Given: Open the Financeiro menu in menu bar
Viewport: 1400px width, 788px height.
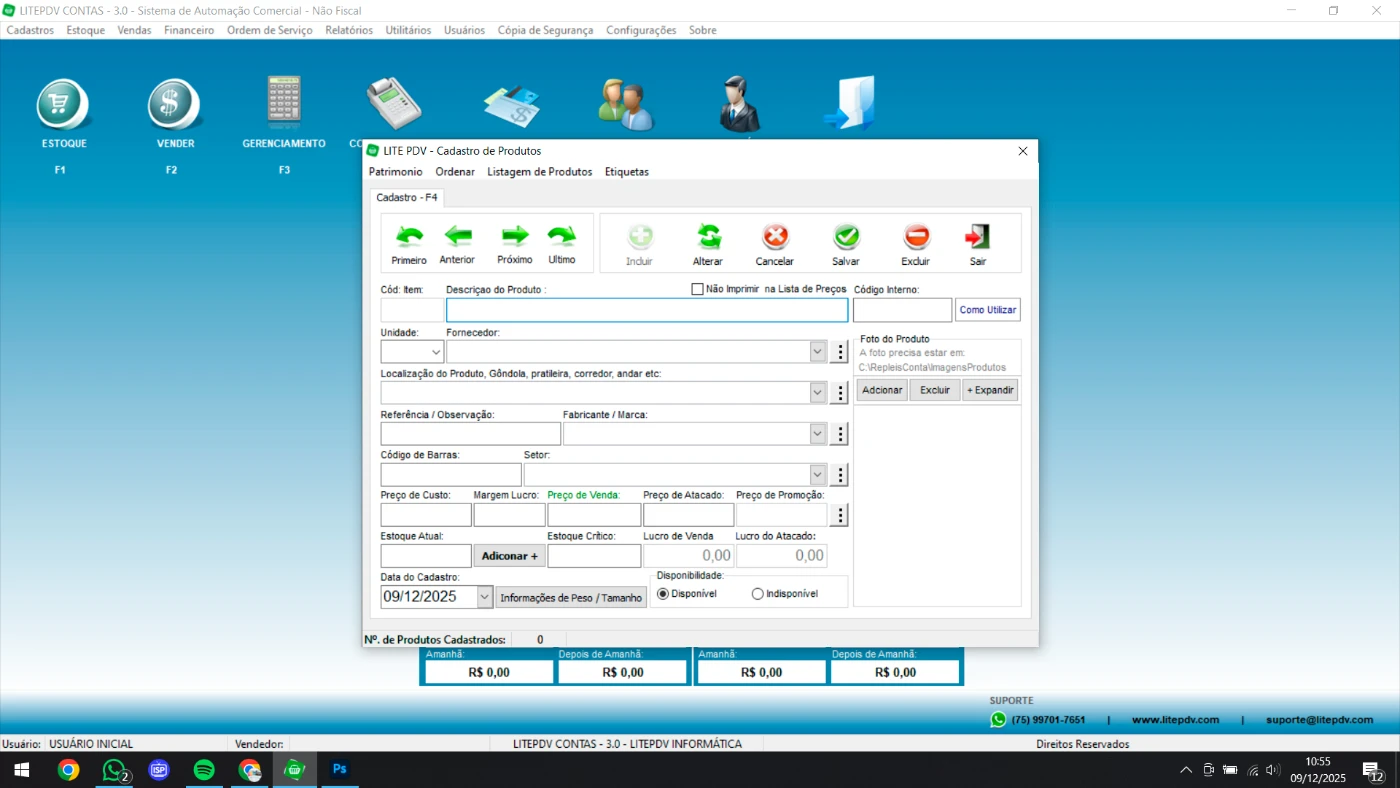Looking at the screenshot, I should (x=189, y=30).
